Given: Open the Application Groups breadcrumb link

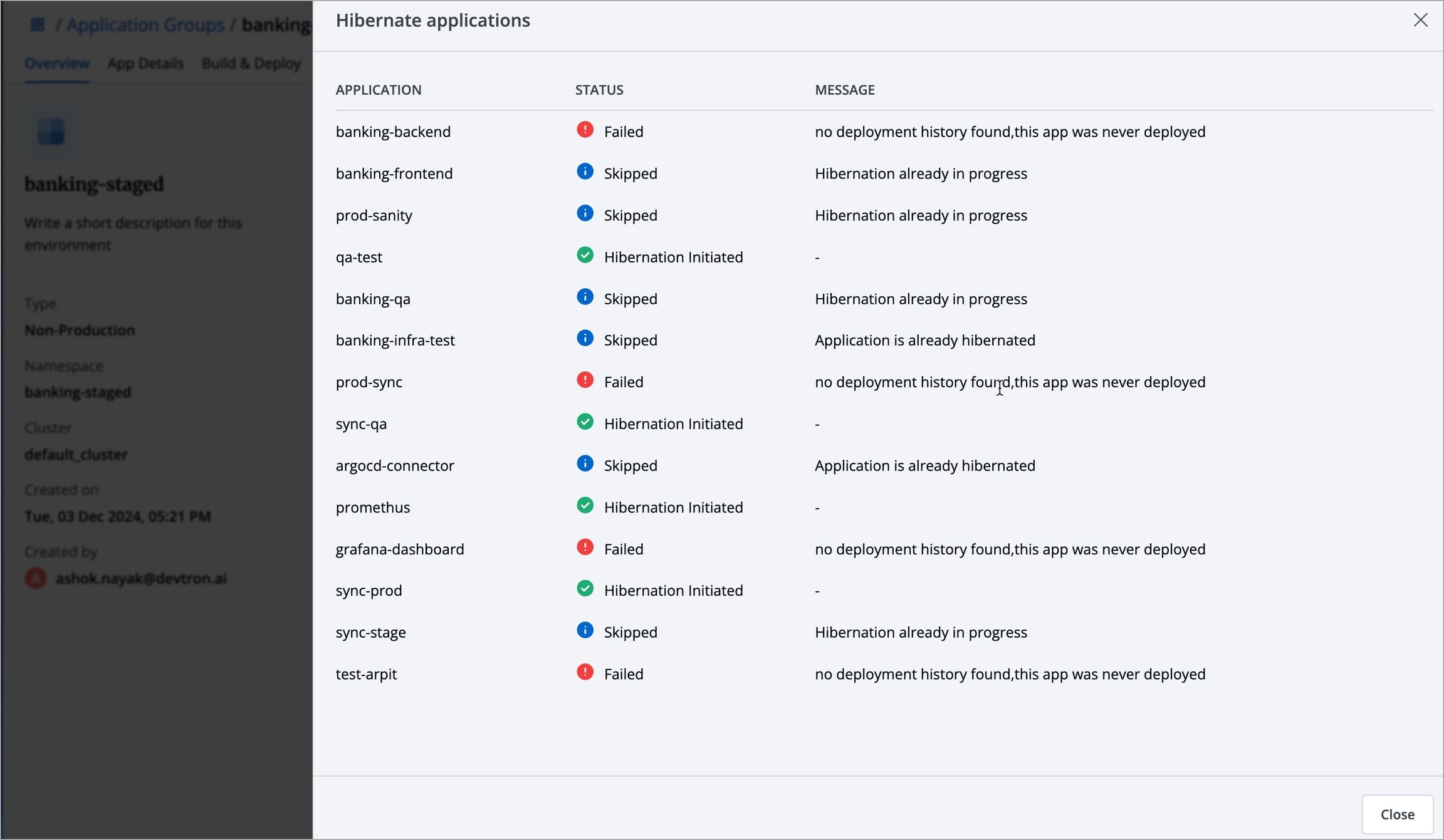Looking at the screenshot, I should pyautogui.click(x=145, y=25).
